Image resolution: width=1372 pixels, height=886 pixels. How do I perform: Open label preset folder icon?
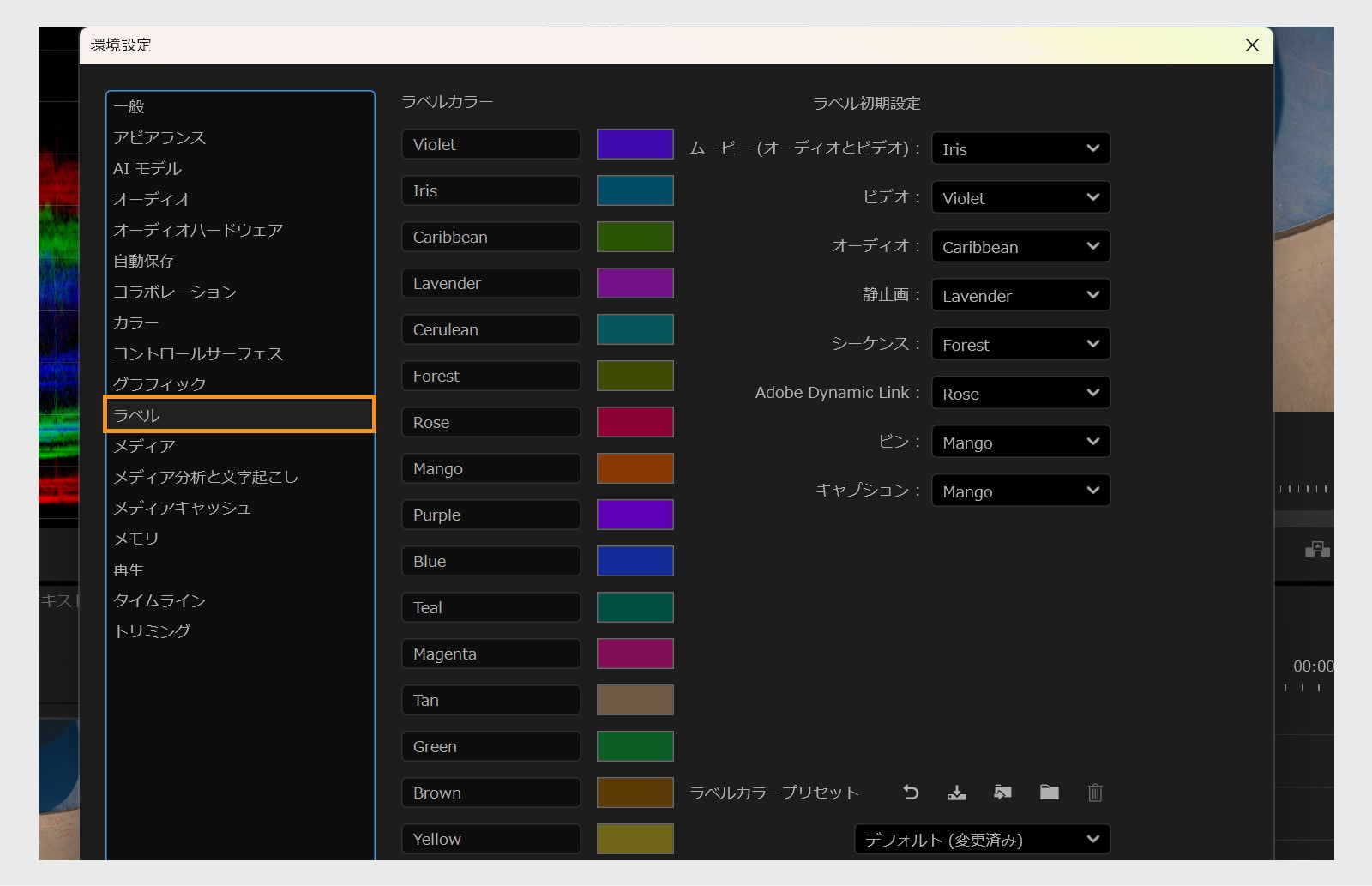(x=1050, y=793)
